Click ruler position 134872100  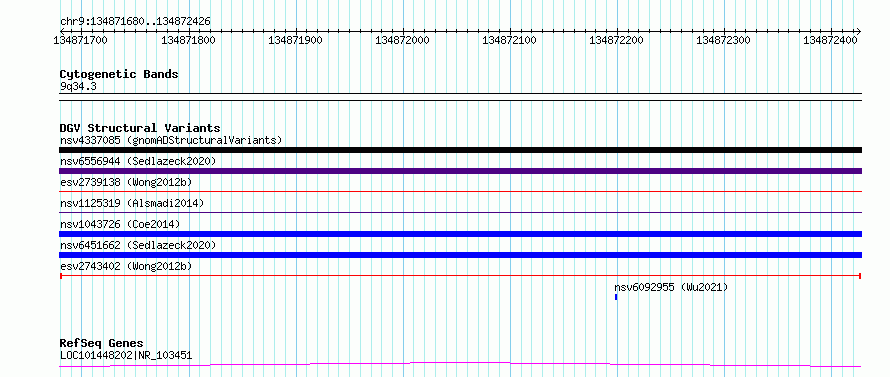509,41
